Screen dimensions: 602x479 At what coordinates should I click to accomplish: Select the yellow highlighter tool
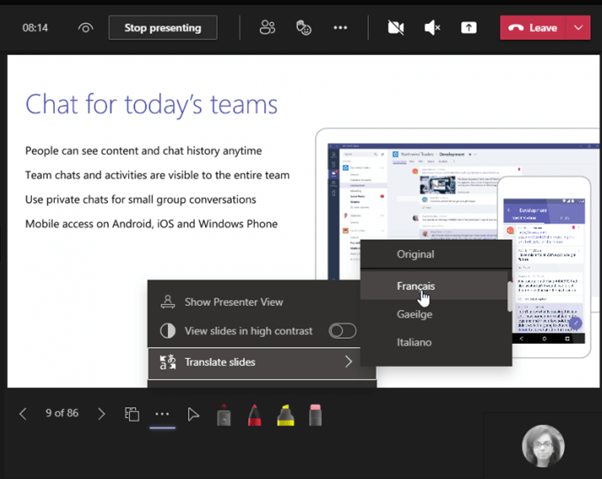pyautogui.click(x=284, y=414)
